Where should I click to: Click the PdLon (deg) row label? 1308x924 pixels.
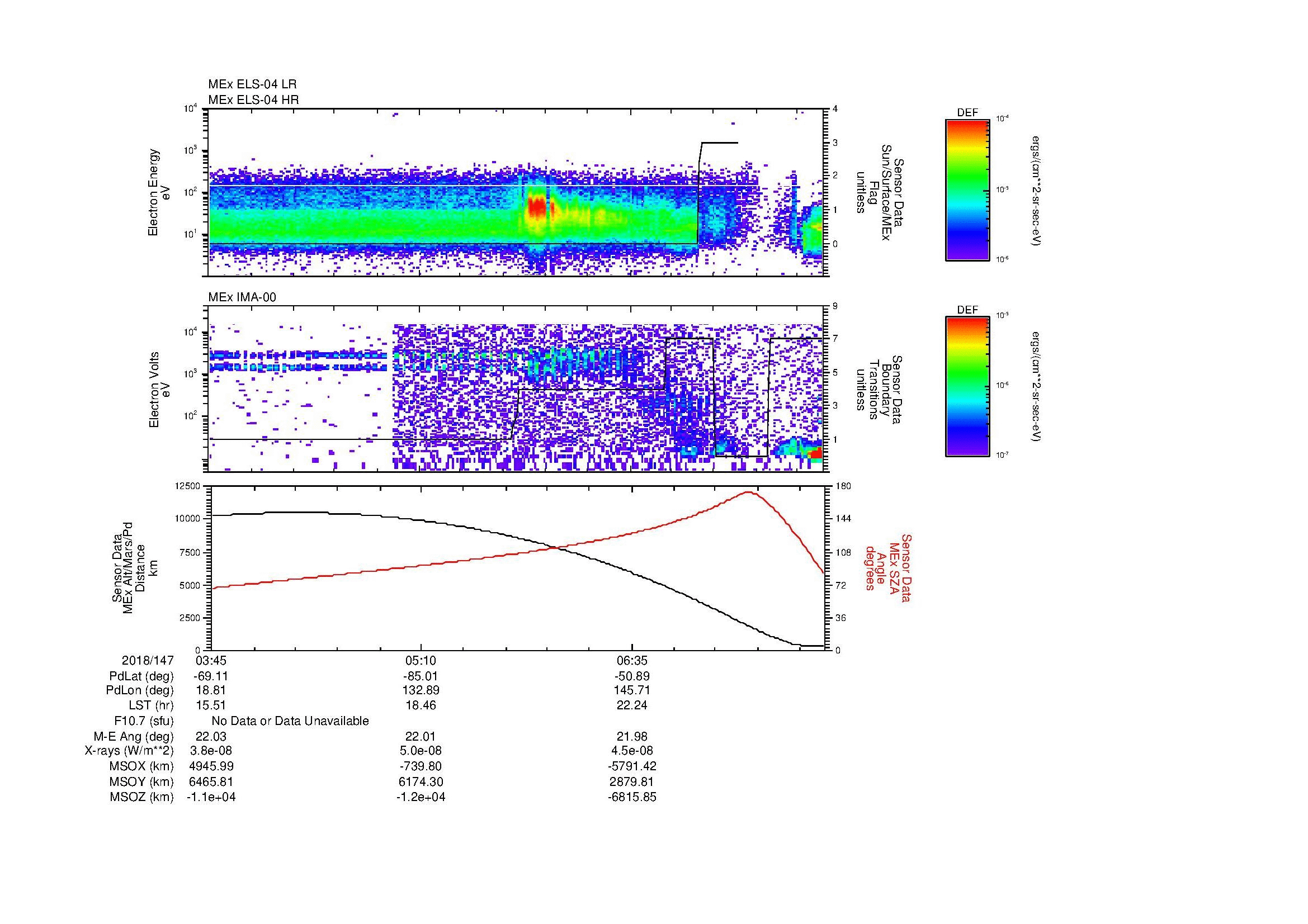tap(140, 690)
